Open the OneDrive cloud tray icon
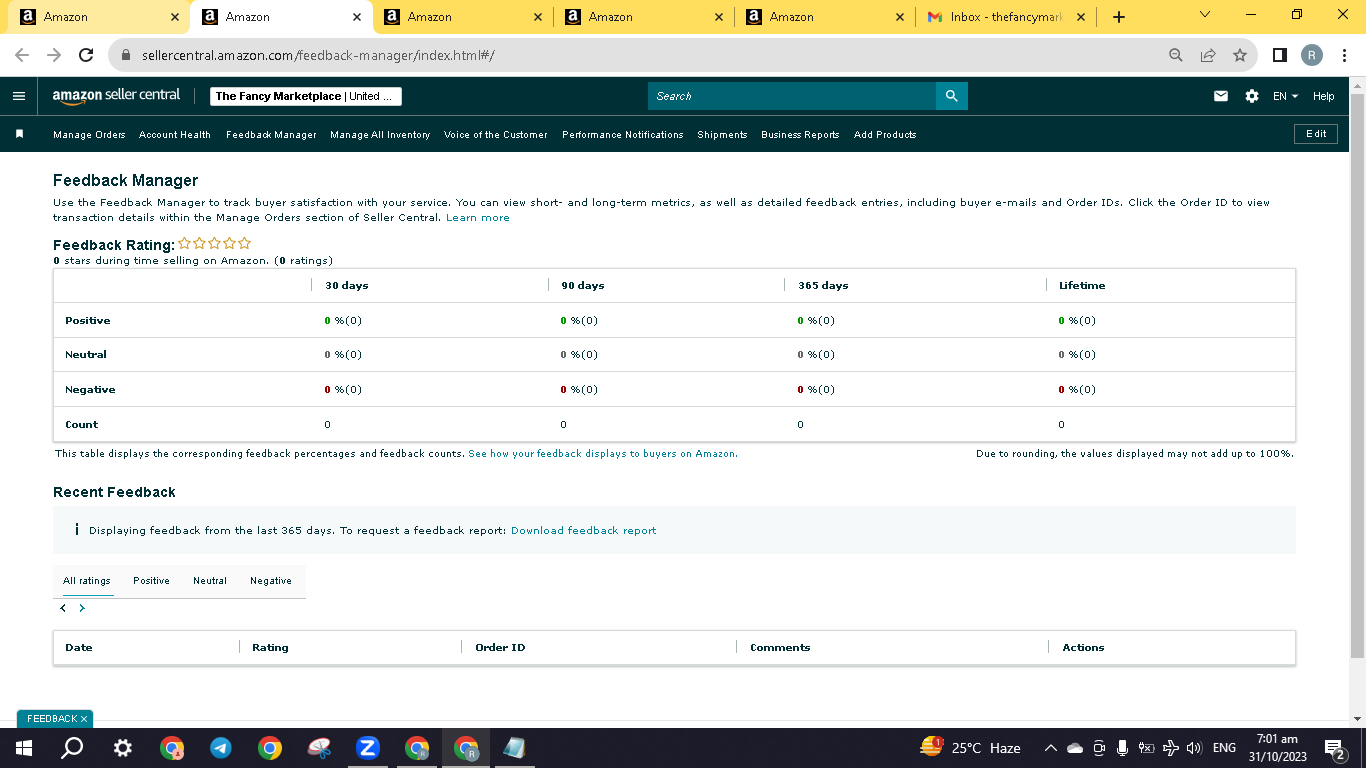 point(1075,748)
